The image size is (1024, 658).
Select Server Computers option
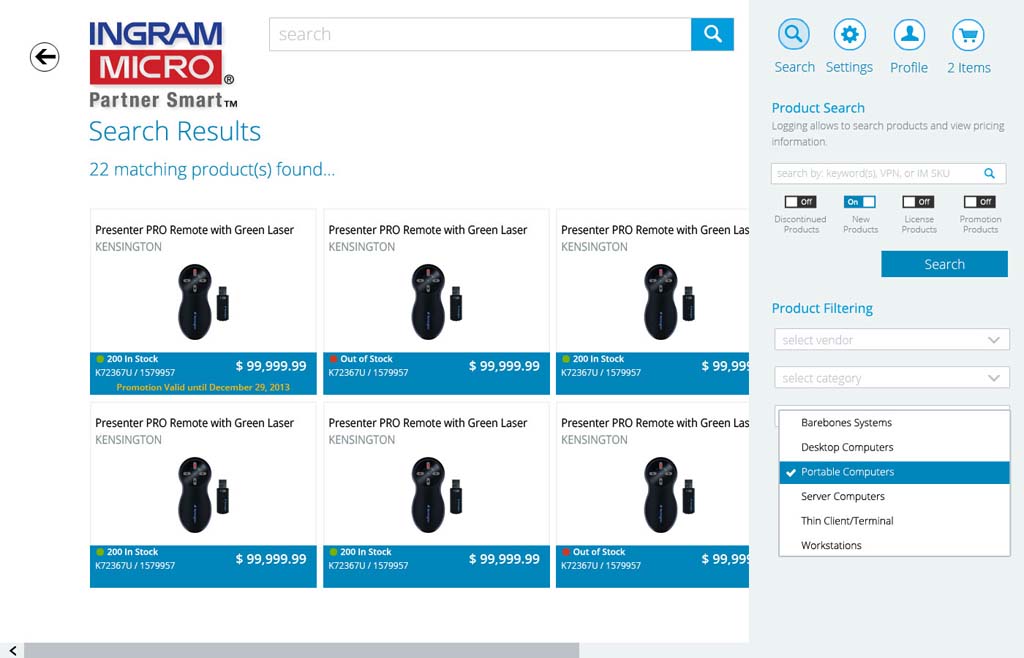point(843,496)
